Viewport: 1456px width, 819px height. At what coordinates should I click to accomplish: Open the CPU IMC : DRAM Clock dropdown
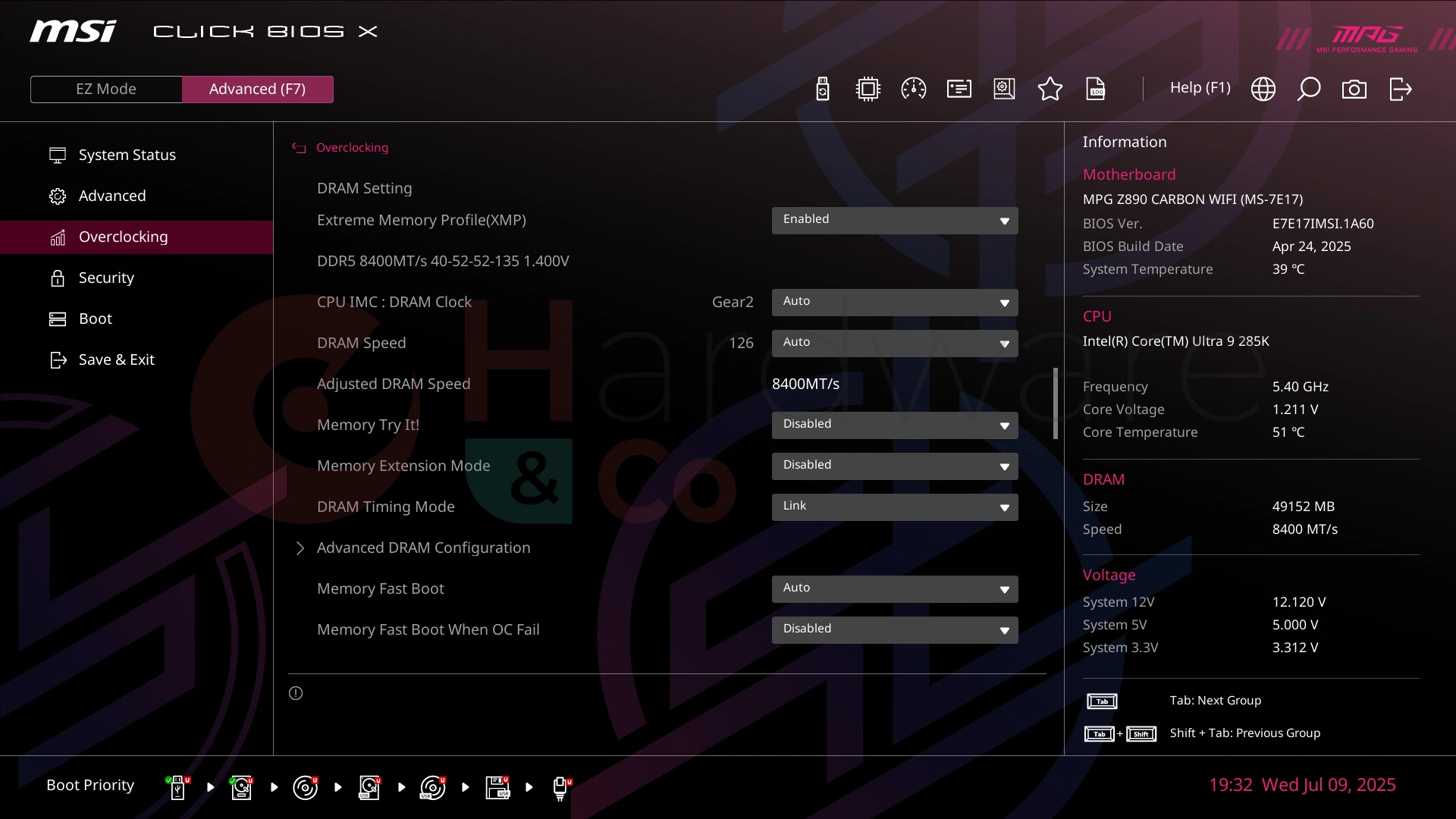tap(895, 303)
